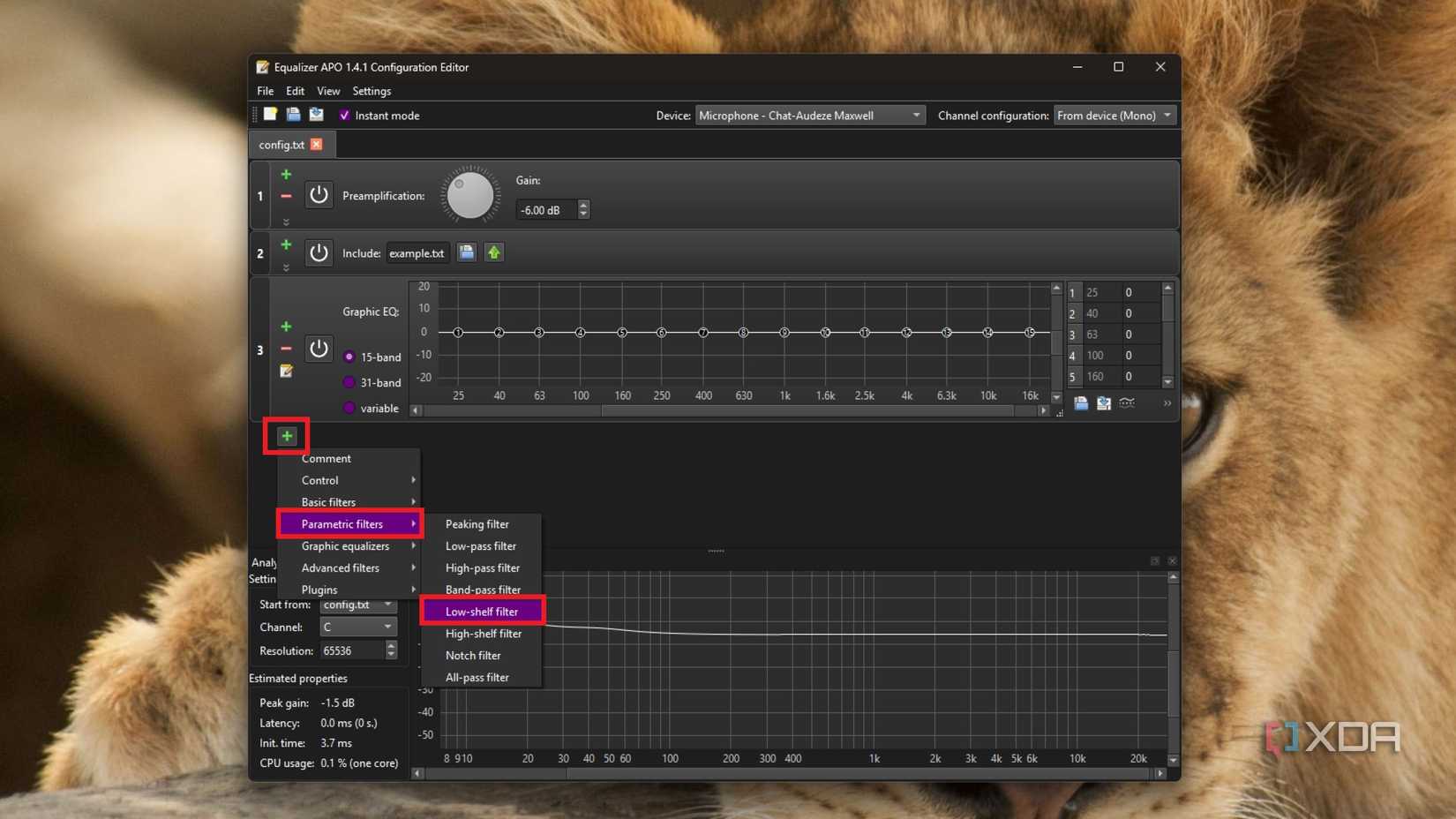1456x819 pixels.
Task: Edit the included example.txt file
Action: (x=493, y=252)
